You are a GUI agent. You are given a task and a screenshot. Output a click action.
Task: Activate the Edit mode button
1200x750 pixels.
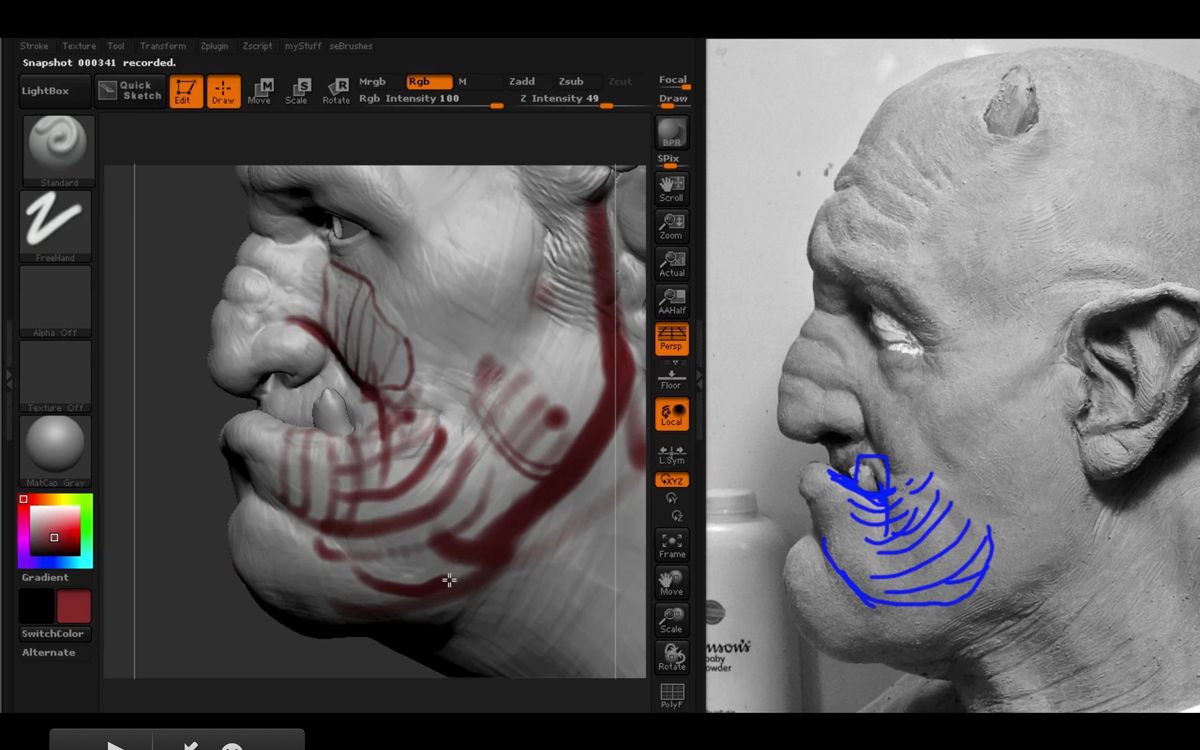(186, 91)
